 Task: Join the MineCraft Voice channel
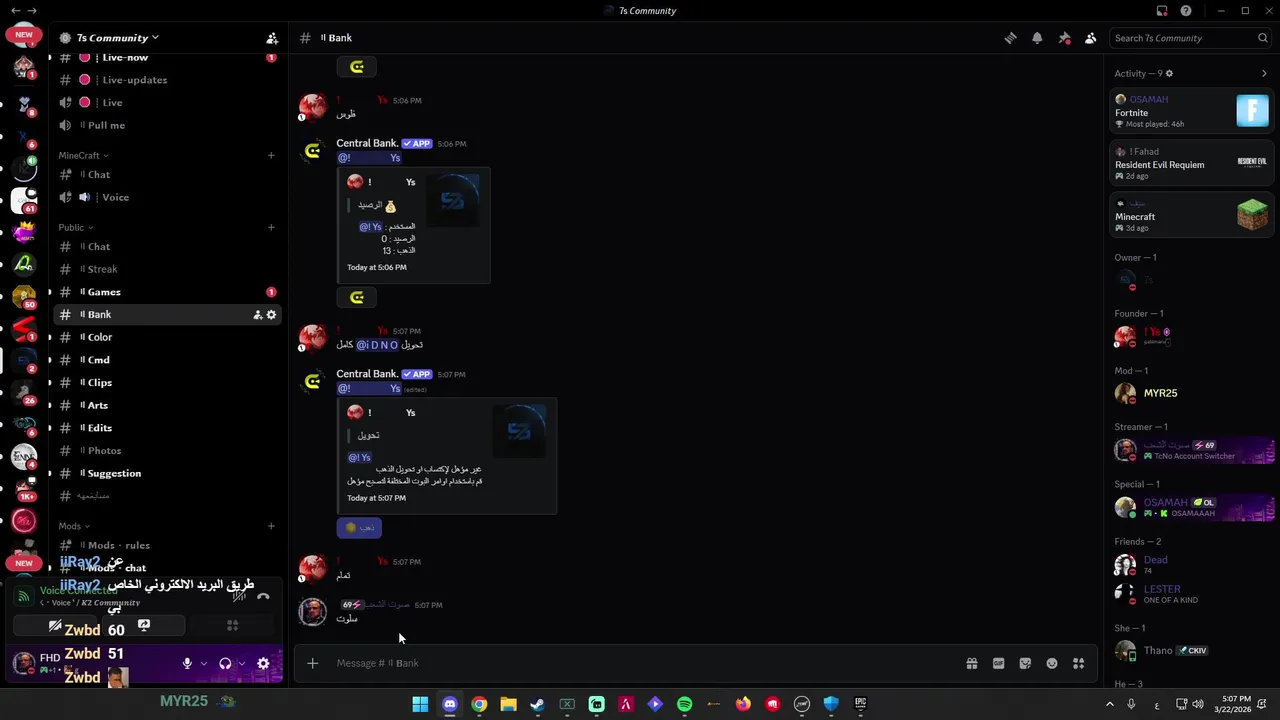[167, 197]
